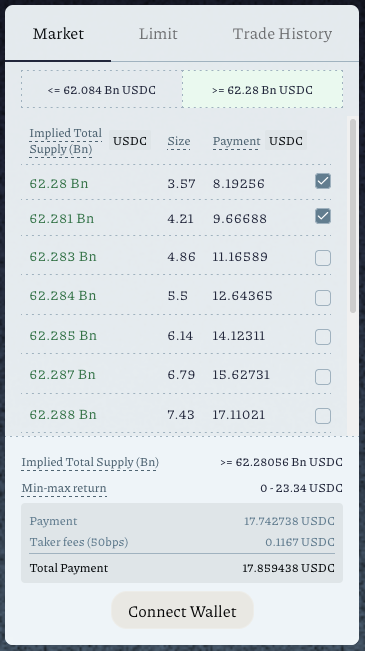Select the >= 62.28 Bn USDC option
The height and width of the screenshot is (651, 365).
(262, 89)
